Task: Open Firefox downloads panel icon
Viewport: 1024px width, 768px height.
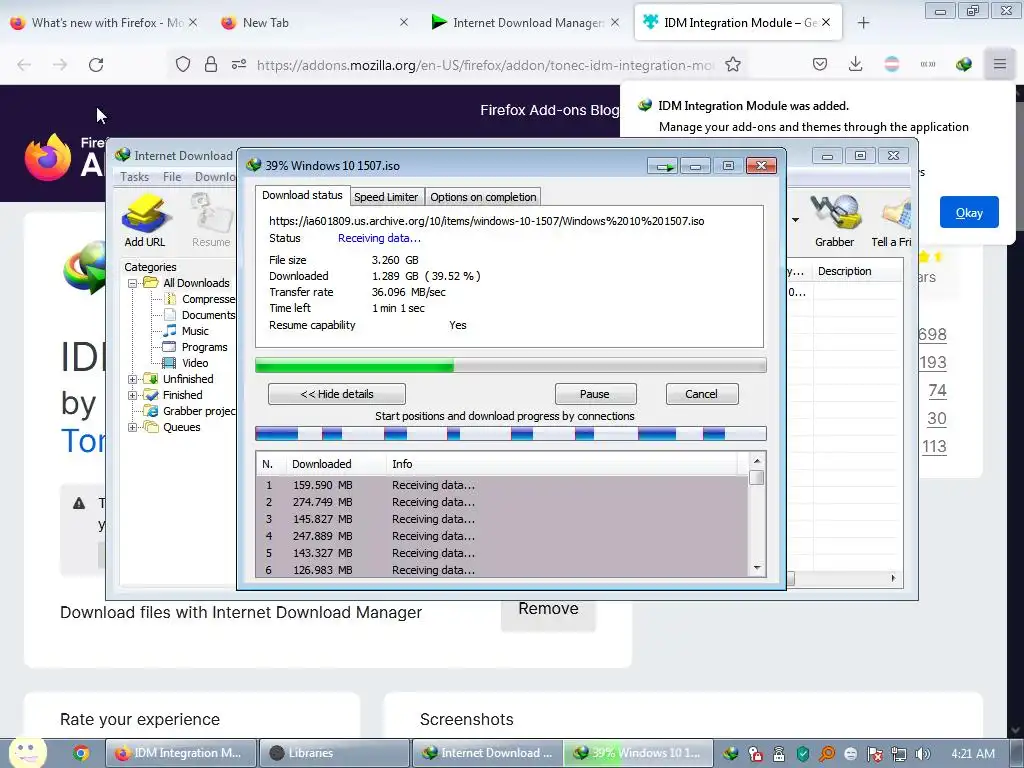Action: (856, 64)
